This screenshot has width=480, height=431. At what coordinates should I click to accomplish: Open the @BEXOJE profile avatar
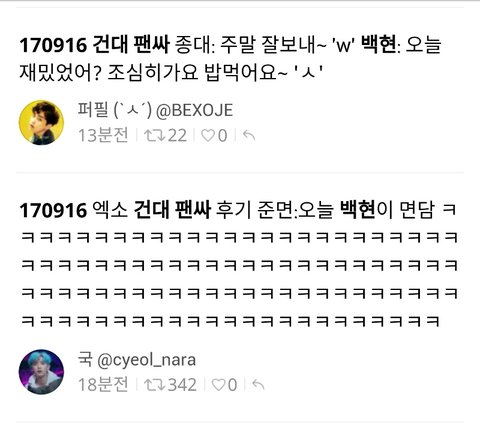pos(41,122)
